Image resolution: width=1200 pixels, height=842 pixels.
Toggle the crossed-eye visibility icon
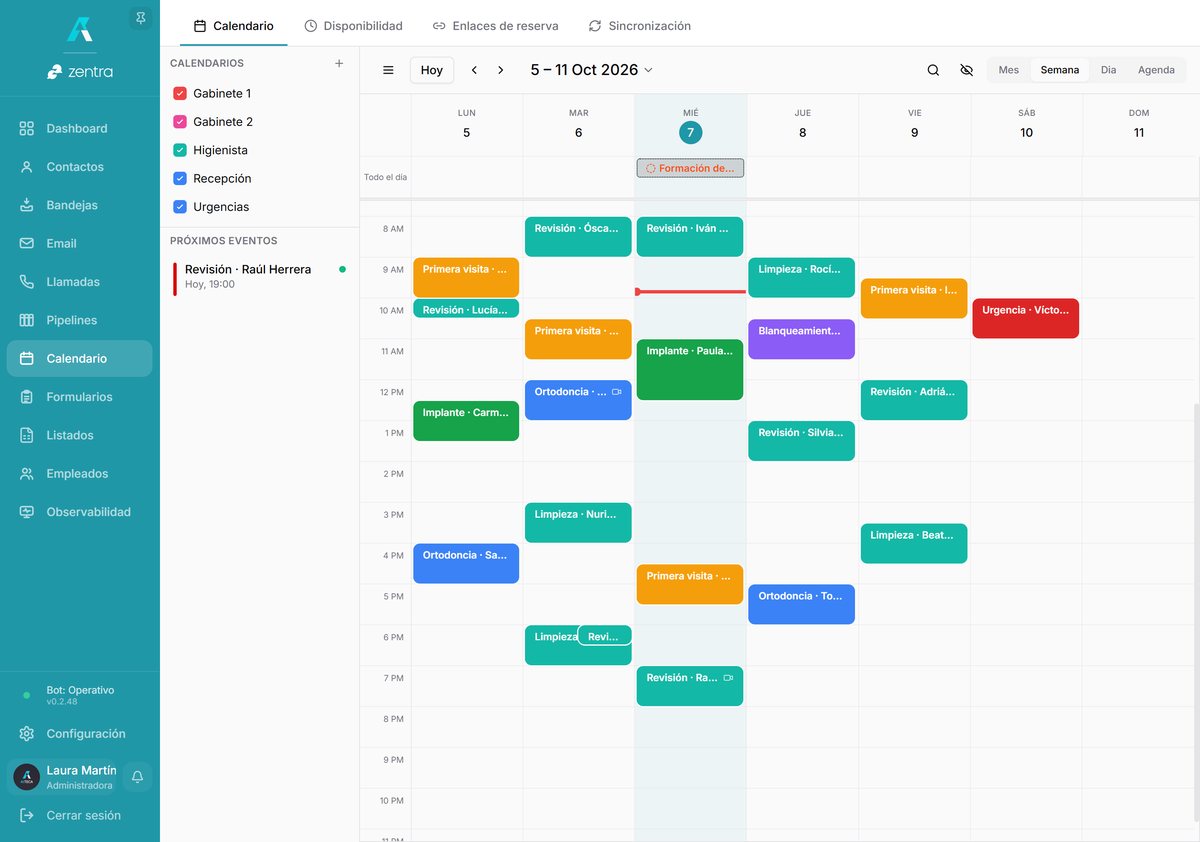coord(966,70)
